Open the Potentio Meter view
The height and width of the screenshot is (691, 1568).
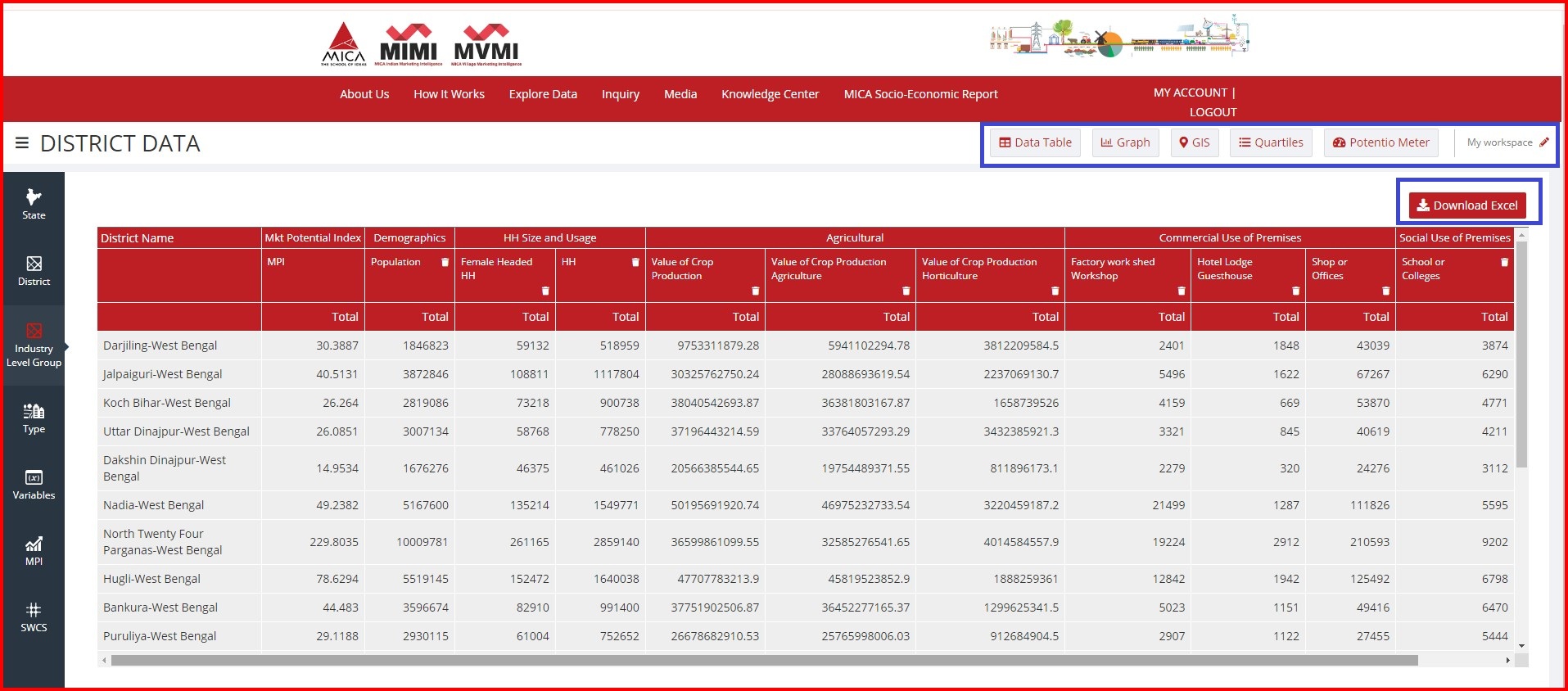point(1380,142)
